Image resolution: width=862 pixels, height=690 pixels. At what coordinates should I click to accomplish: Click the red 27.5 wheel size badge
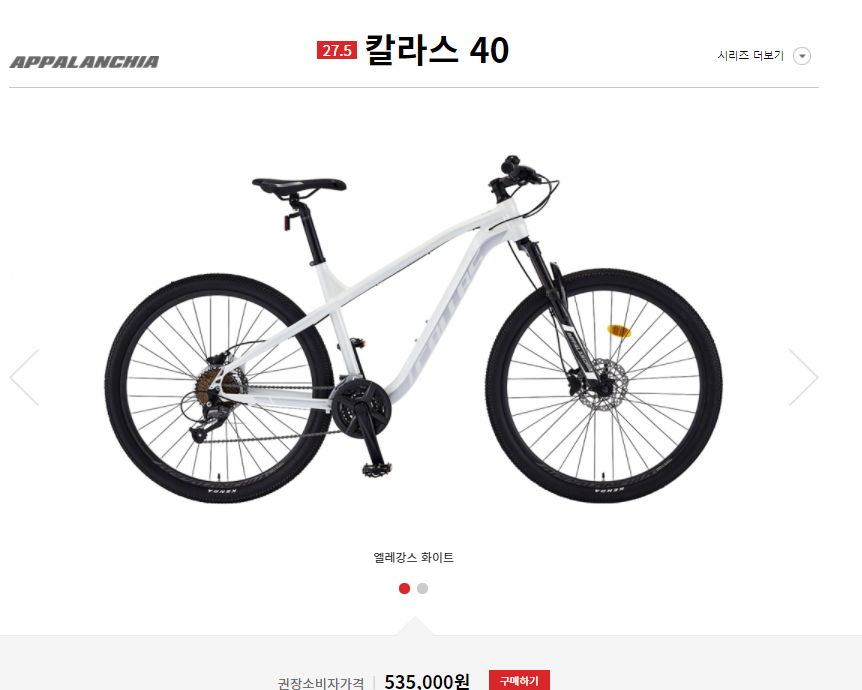click(x=336, y=50)
